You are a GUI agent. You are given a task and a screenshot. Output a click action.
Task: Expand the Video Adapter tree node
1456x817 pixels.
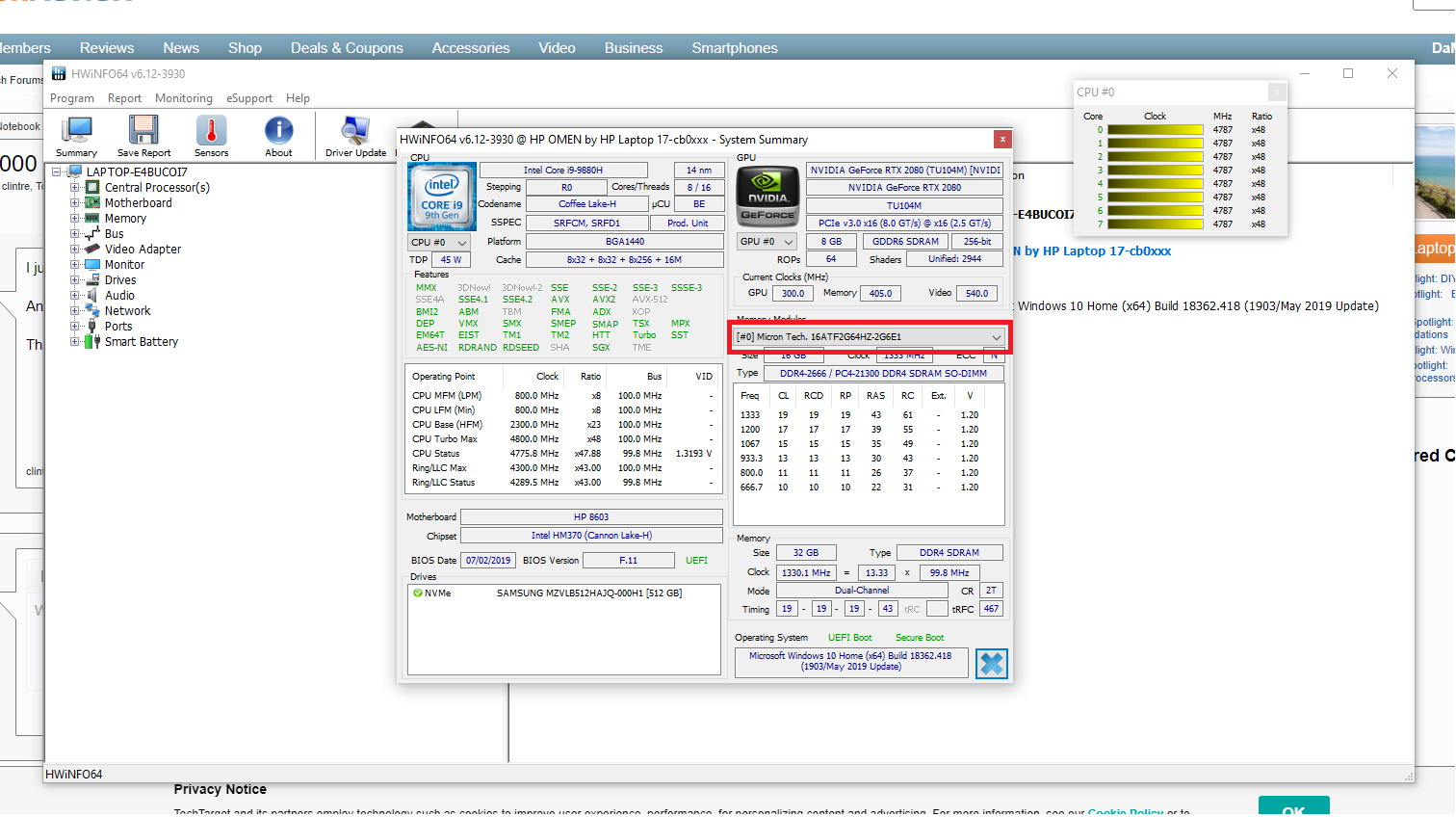tap(75, 250)
